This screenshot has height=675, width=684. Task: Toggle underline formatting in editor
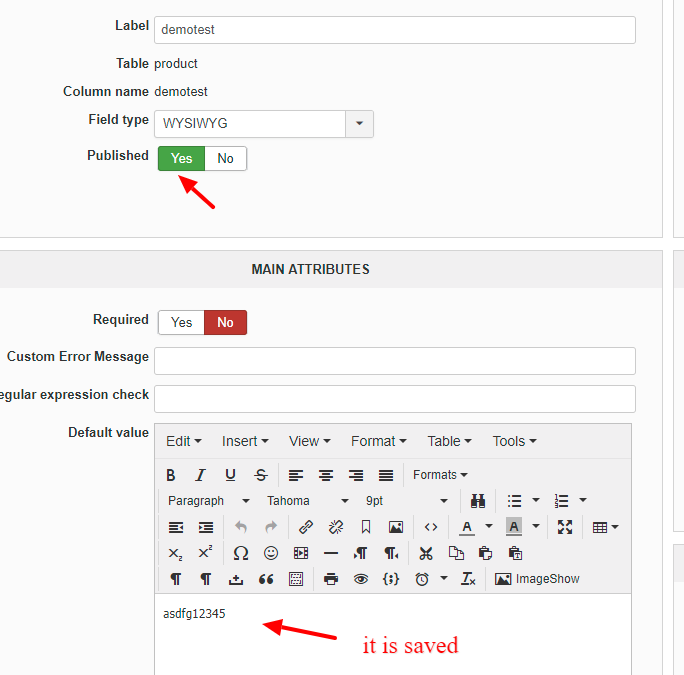[230, 475]
